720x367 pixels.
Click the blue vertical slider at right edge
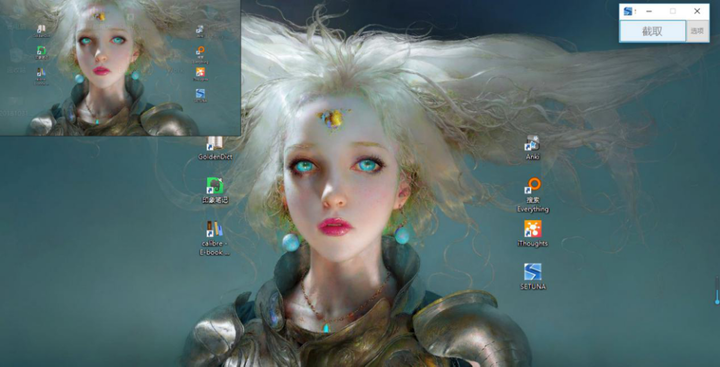pyautogui.click(x=717, y=290)
